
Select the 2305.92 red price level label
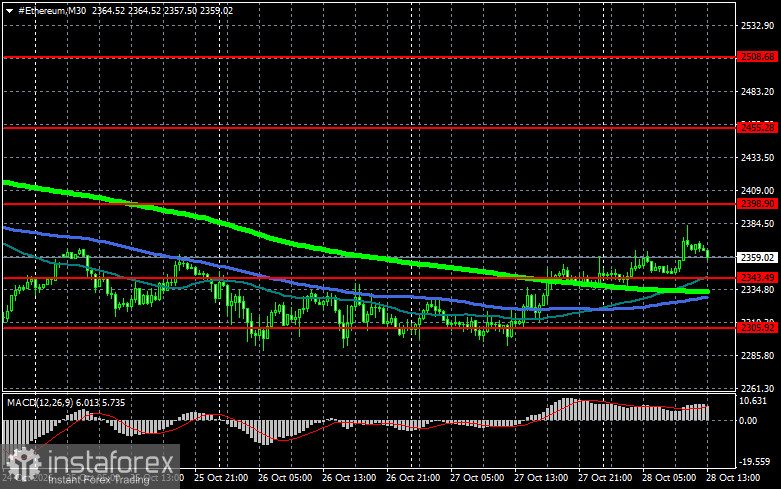[757, 327]
